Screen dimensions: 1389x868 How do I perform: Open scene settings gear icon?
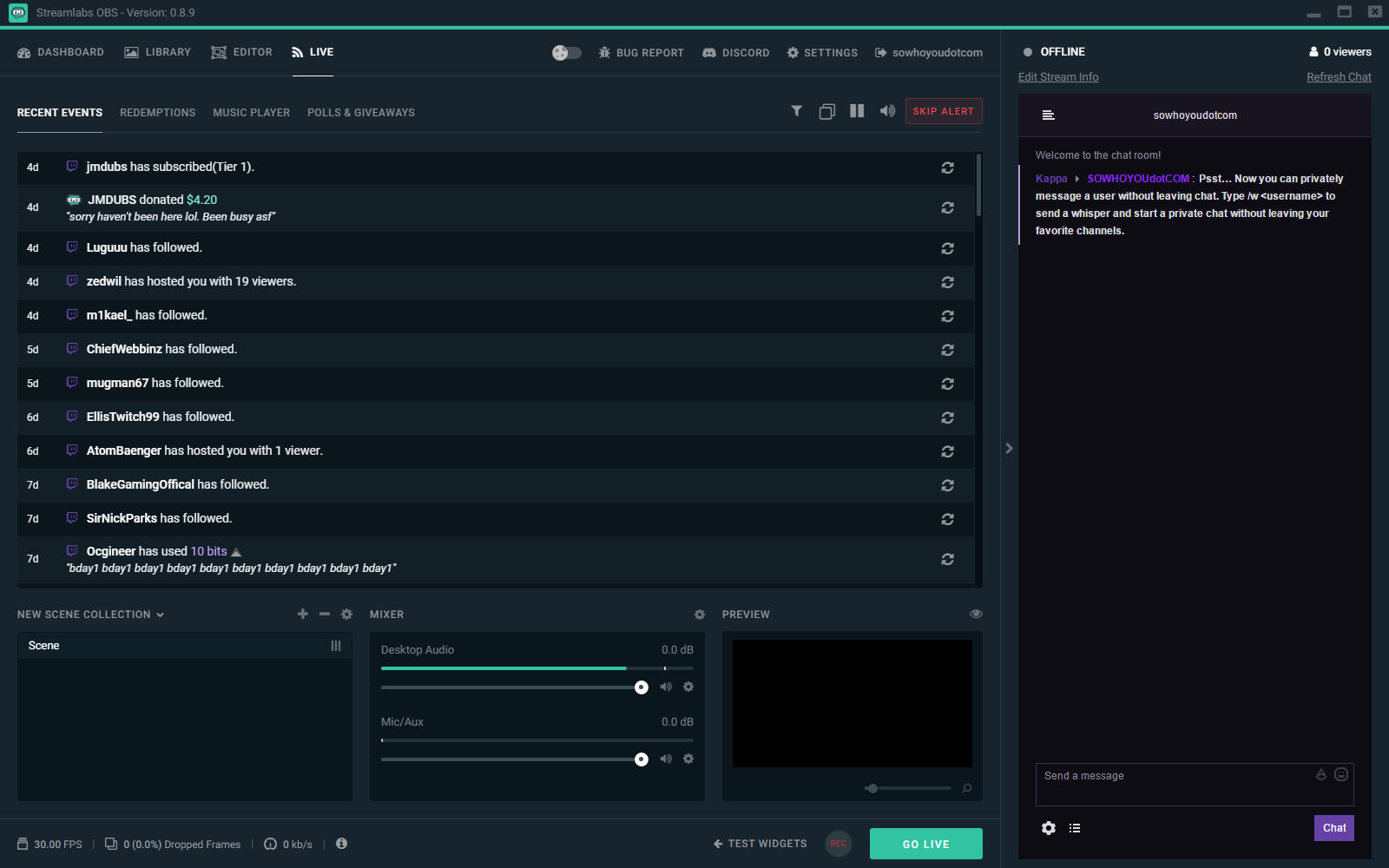click(x=347, y=614)
